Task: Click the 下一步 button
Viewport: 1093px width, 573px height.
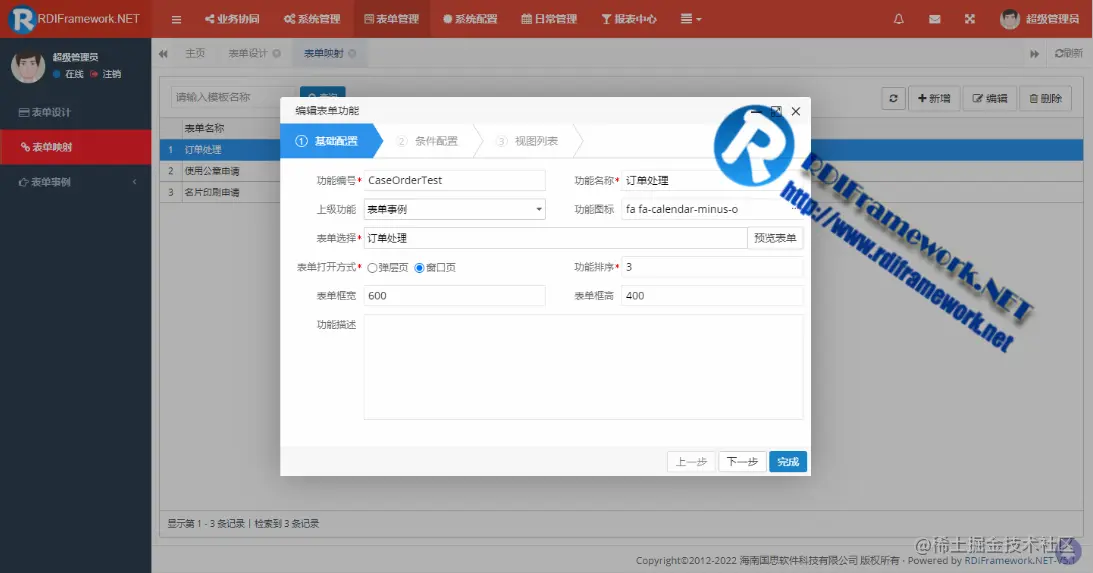Action: (x=742, y=461)
